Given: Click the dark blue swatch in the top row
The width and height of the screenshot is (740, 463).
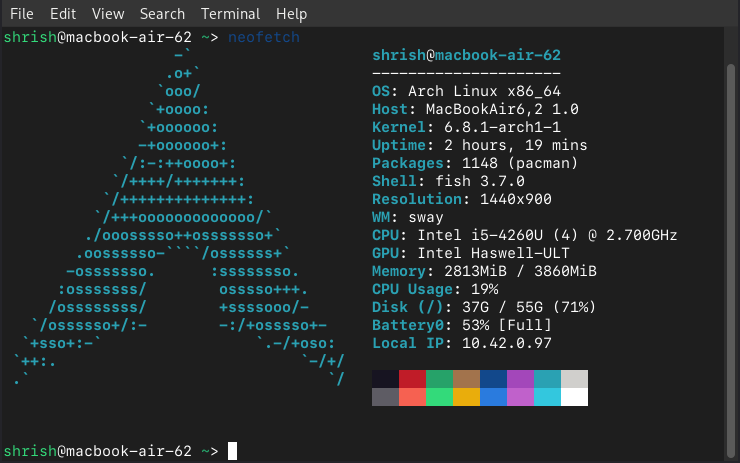Looking at the screenshot, I should (x=493, y=379).
